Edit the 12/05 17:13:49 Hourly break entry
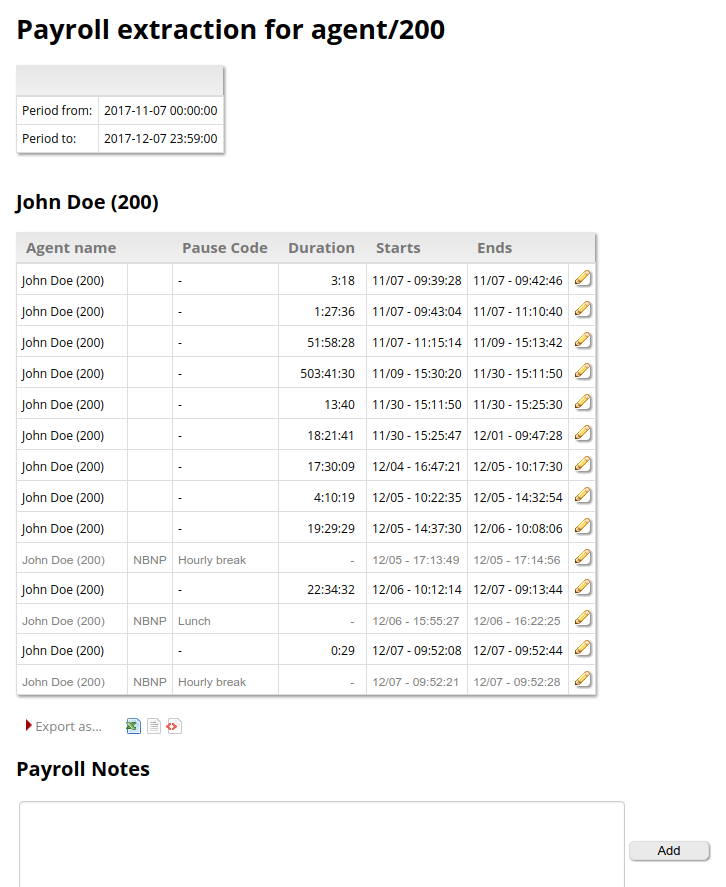Viewport: 726px width, 887px height. (x=582, y=558)
